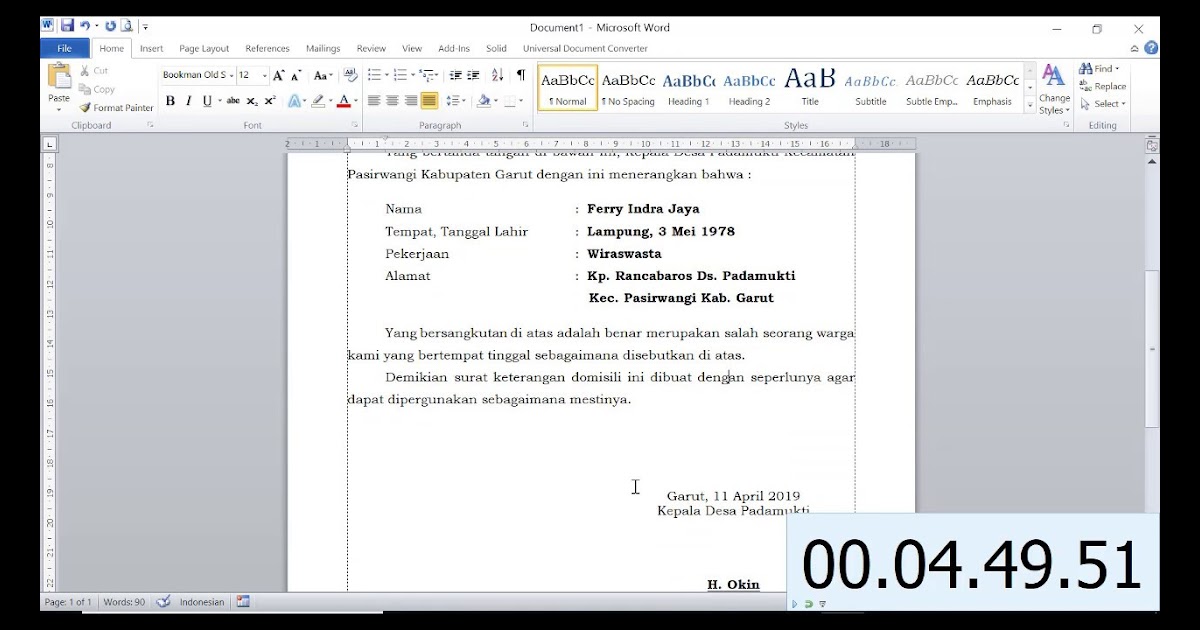The height and width of the screenshot is (630, 1200).
Task: Click the Undo arrow in Quick Access
Action: click(x=85, y=26)
